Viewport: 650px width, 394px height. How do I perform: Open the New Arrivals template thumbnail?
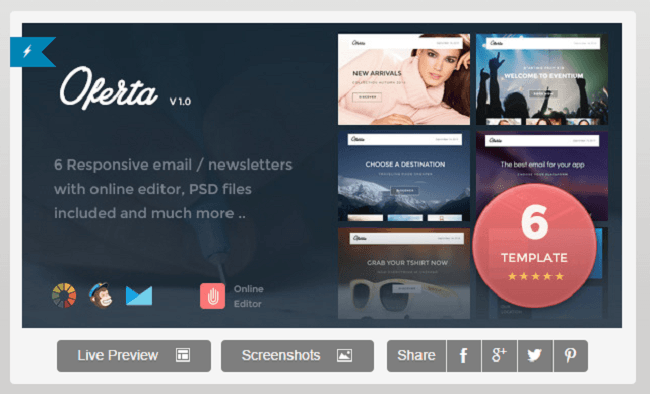point(404,79)
